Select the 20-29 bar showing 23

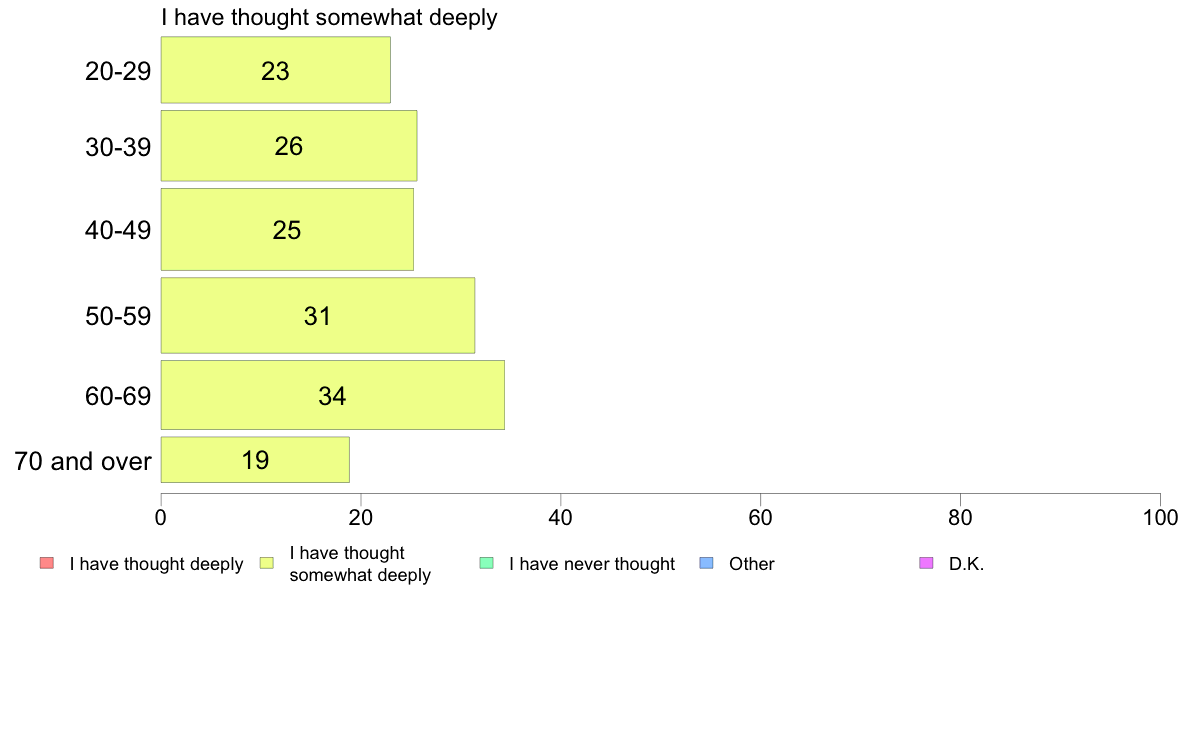click(x=276, y=70)
